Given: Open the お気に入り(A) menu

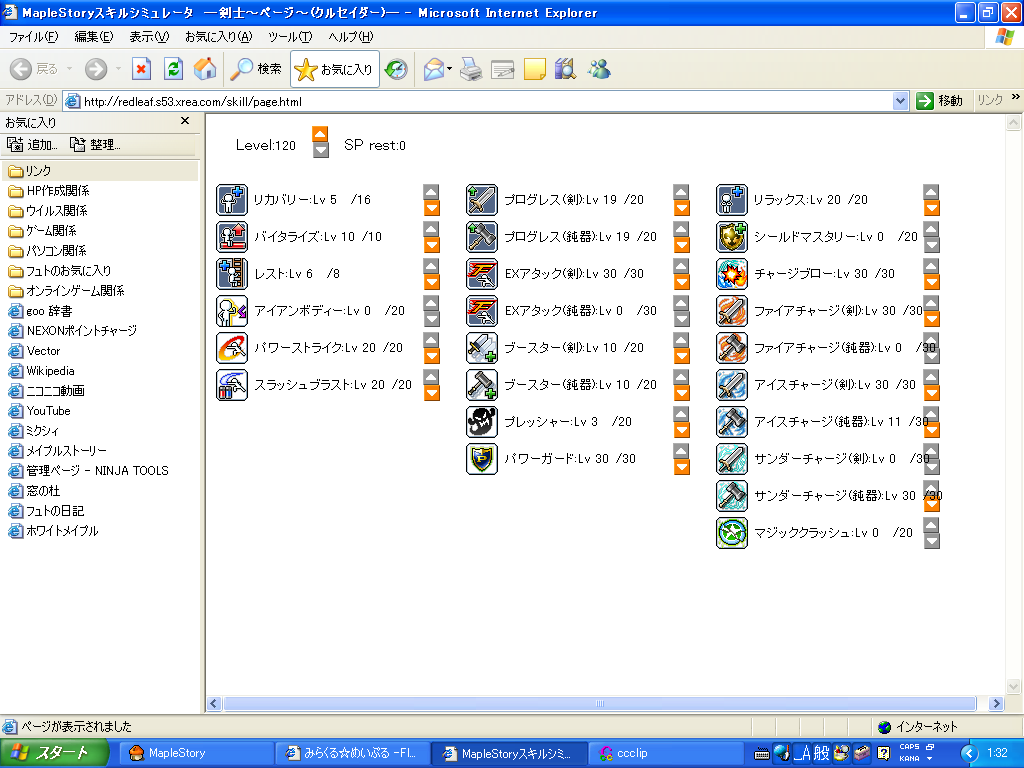Looking at the screenshot, I should tap(218, 37).
